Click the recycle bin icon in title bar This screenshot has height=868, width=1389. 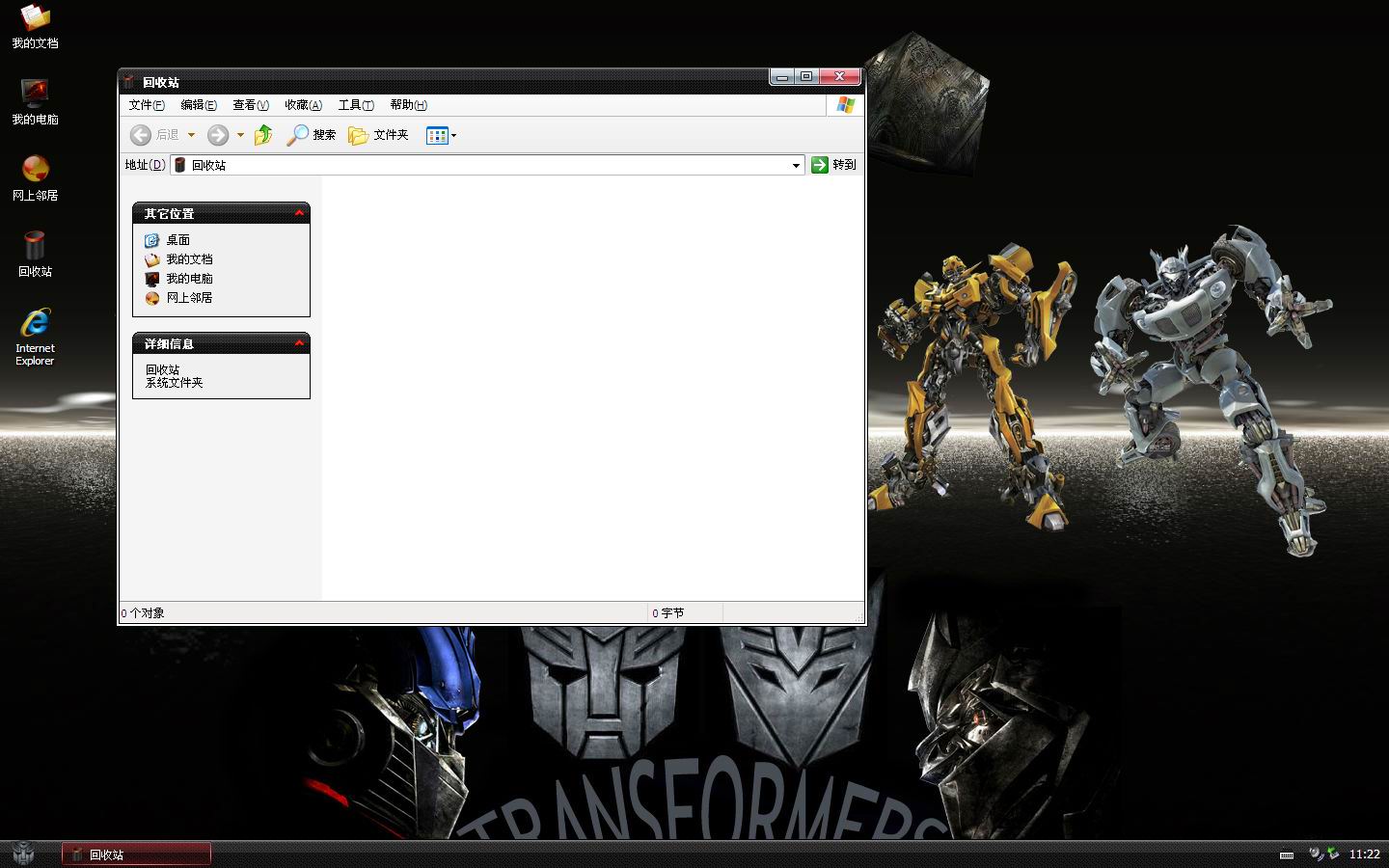pyautogui.click(x=129, y=82)
